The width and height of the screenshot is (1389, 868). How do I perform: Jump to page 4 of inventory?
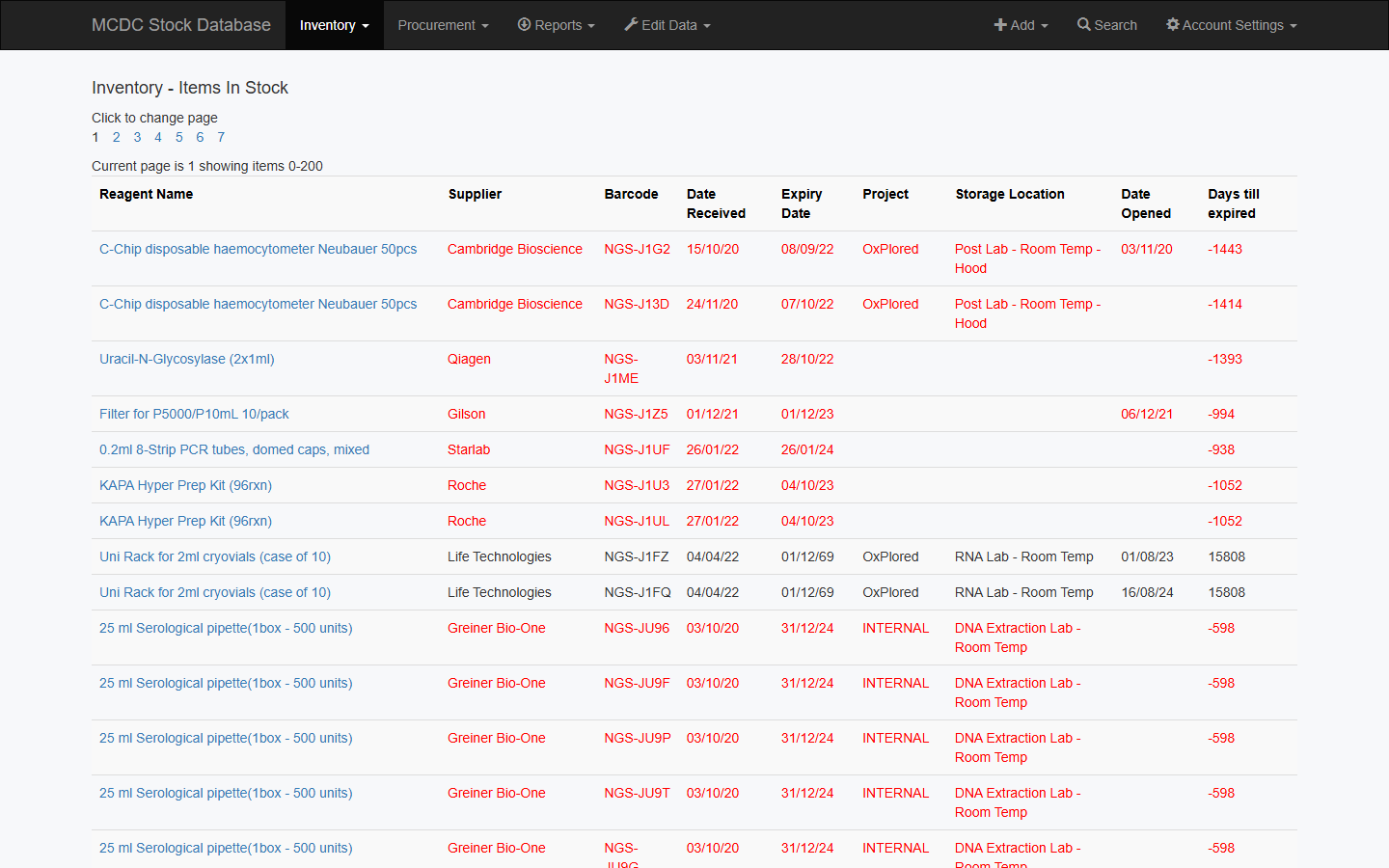(x=158, y=137)
